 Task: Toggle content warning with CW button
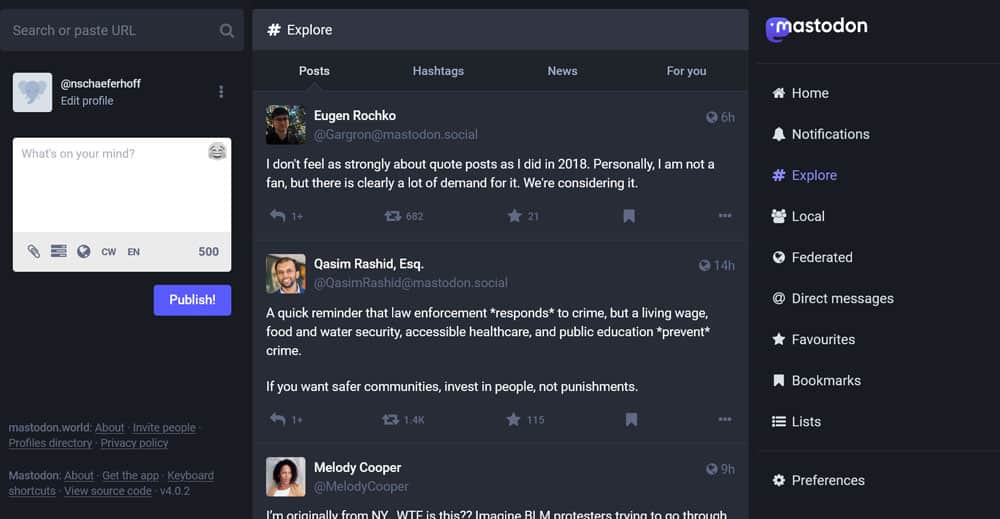[109, 252]
